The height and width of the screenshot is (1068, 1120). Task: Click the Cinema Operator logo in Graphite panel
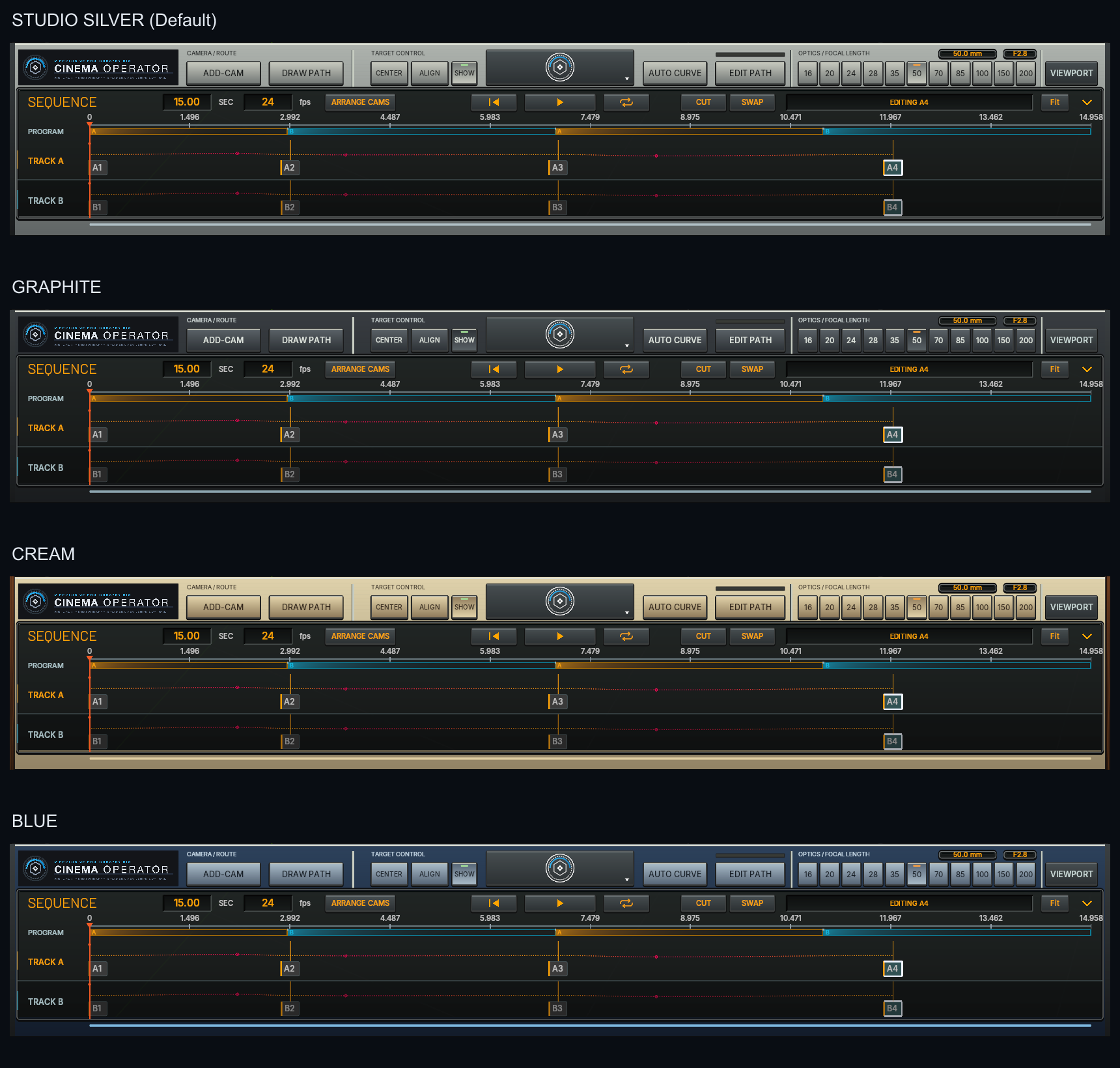(98, 335)
